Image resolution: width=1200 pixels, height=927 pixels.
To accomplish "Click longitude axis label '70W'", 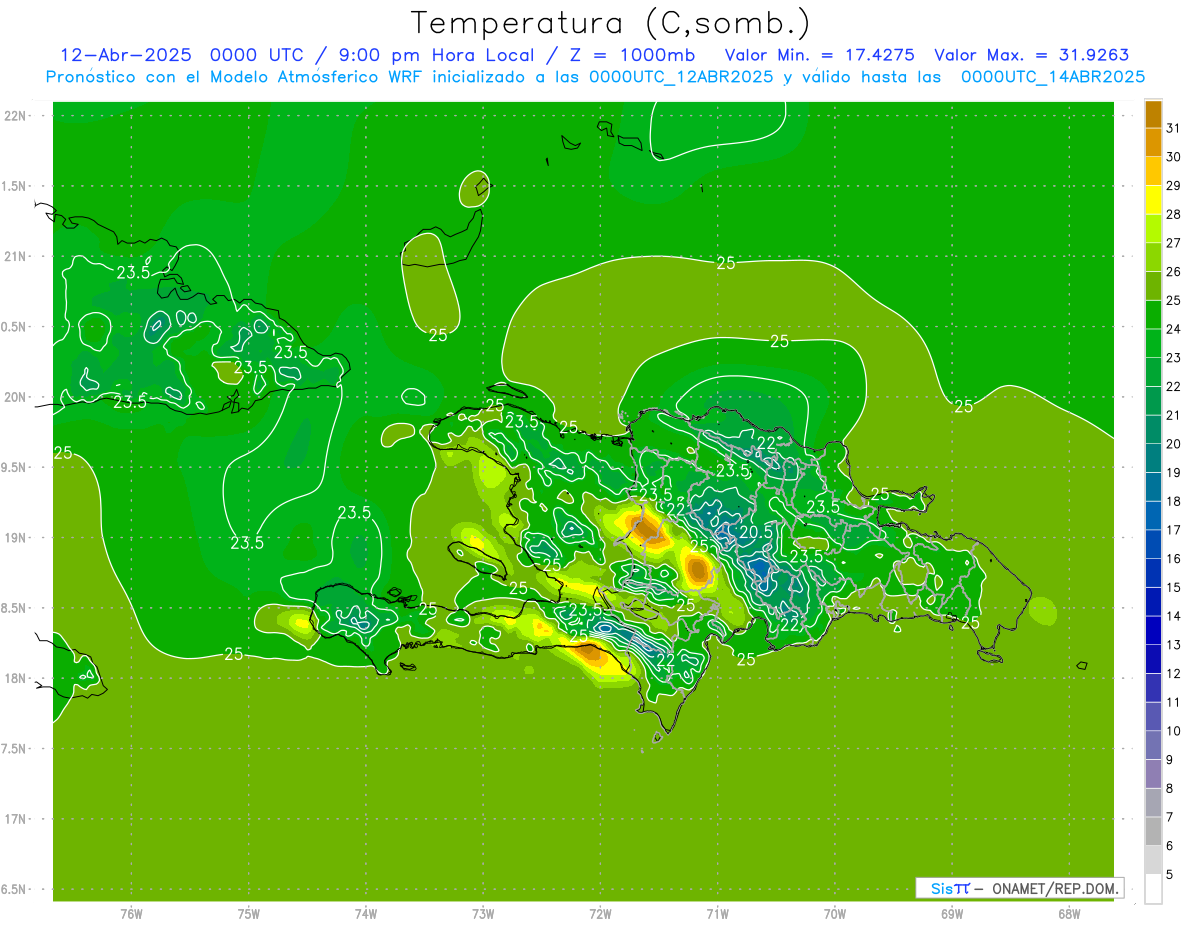I will pos(835,914).
